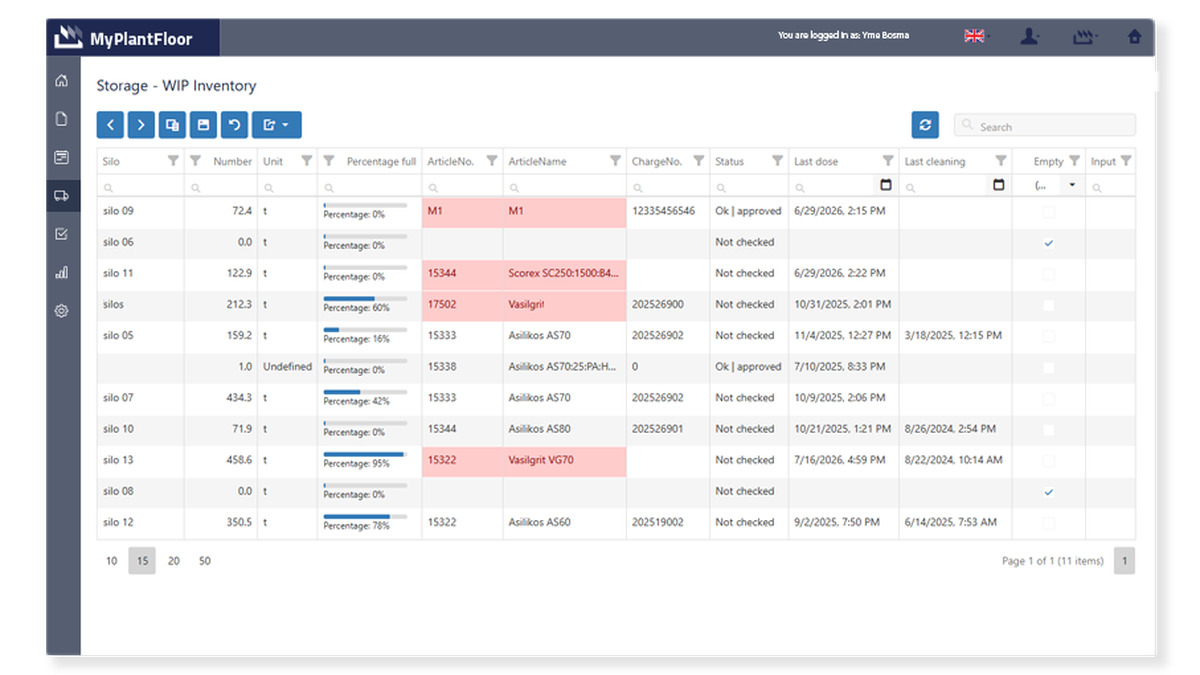This screenshot has height=675, width=1200.
Task: Toggle Empty checkbox for silo 06
Action: (x=1048, y=243)
